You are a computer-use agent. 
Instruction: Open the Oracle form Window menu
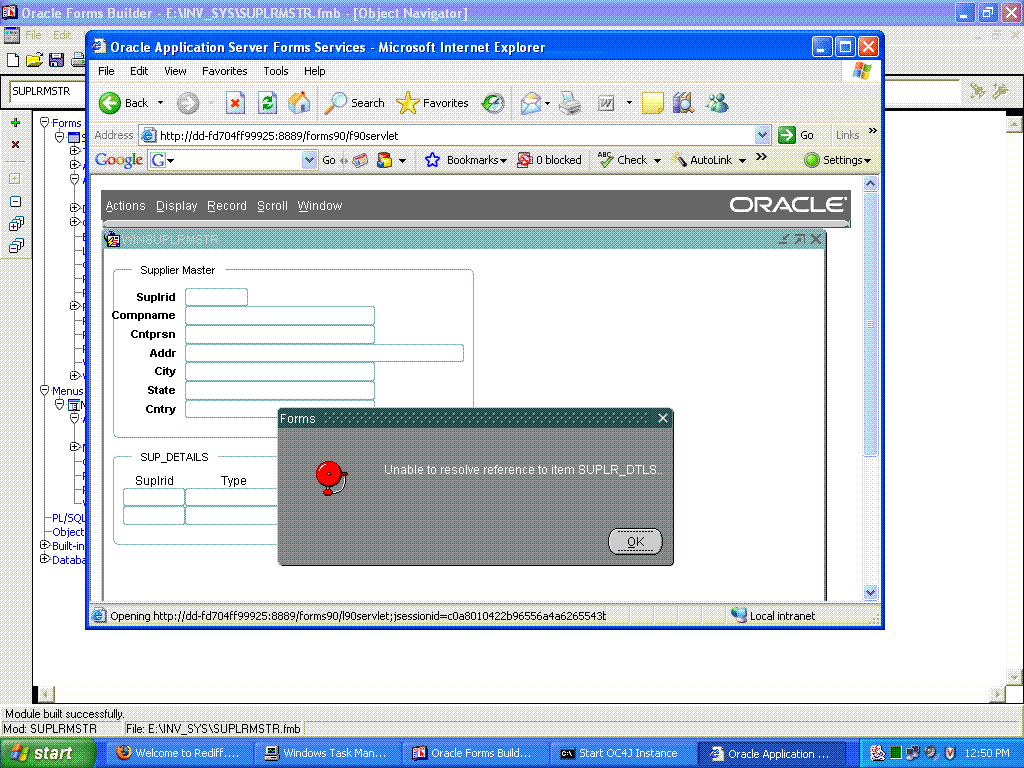tap(319, 206)
